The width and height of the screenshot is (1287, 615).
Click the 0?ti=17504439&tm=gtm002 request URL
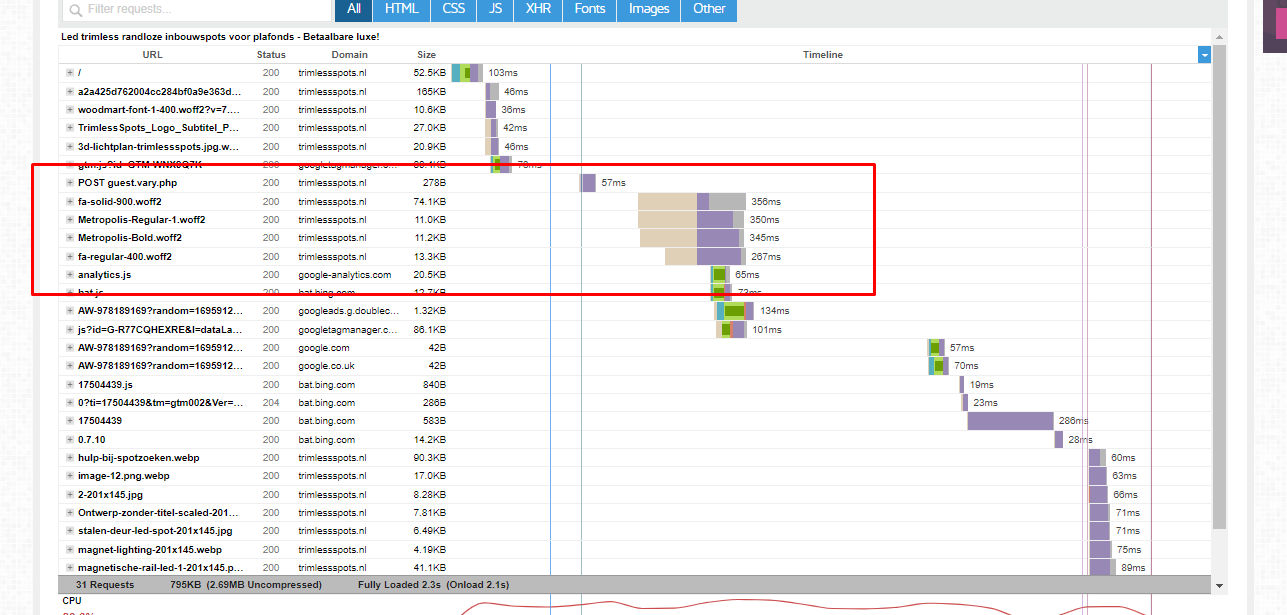[160, 402]
